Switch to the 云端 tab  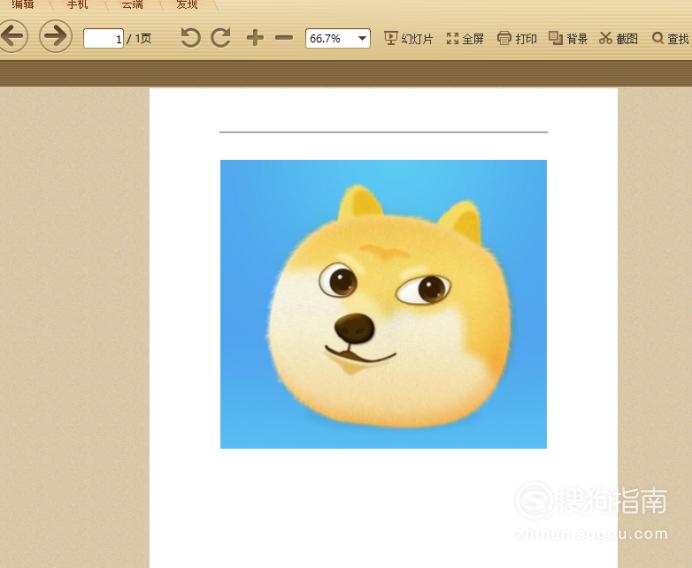tap(132, 5)
